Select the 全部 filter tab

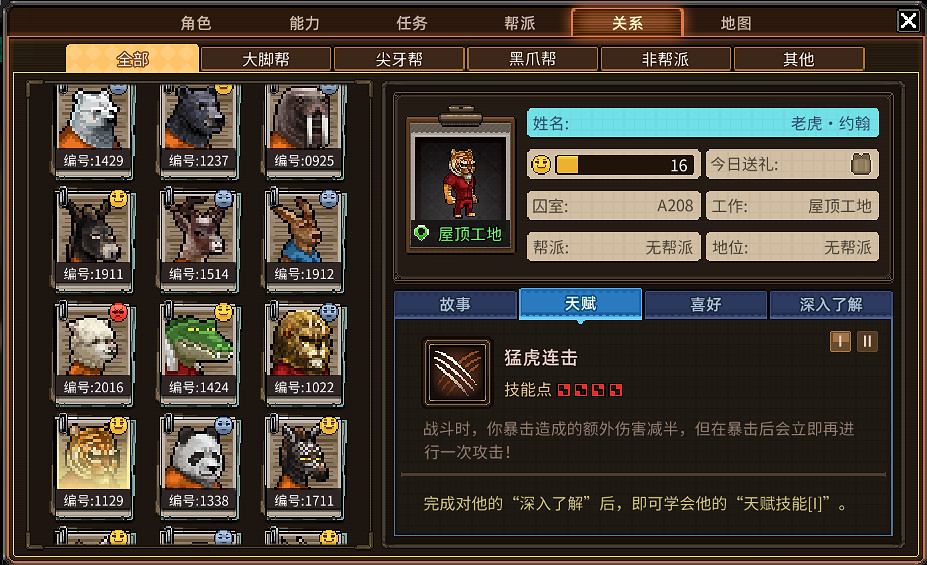coord(132,59)
